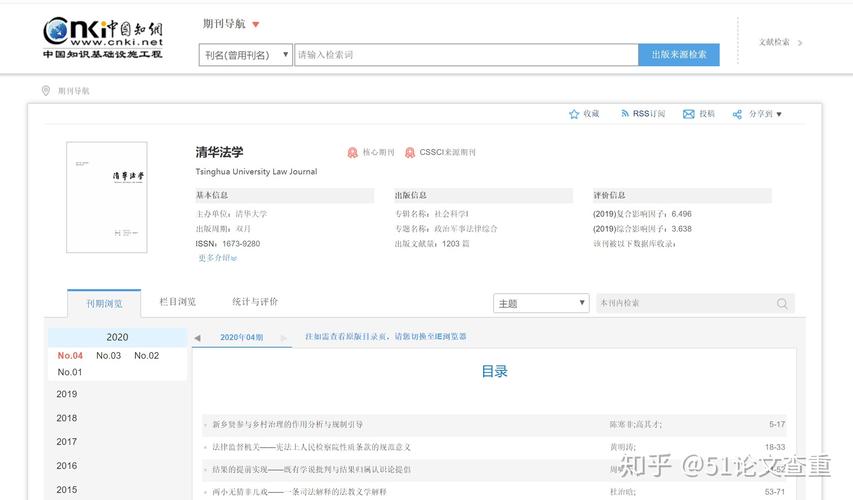Open the 主题 dropdown
The height and width of the screenshot is (500, 853).
(x=541, y=303)
